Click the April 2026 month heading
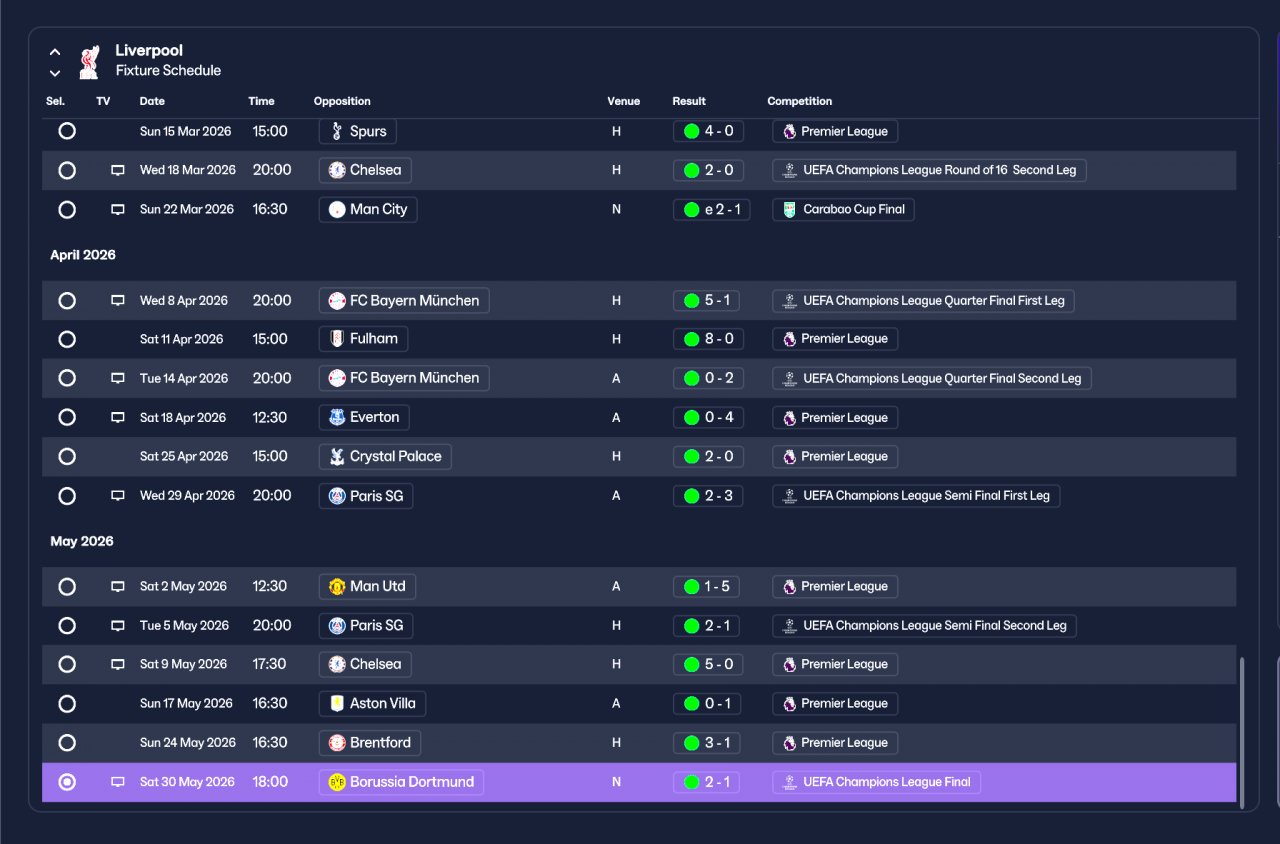 pyautogui.click(x=83, y=255)
